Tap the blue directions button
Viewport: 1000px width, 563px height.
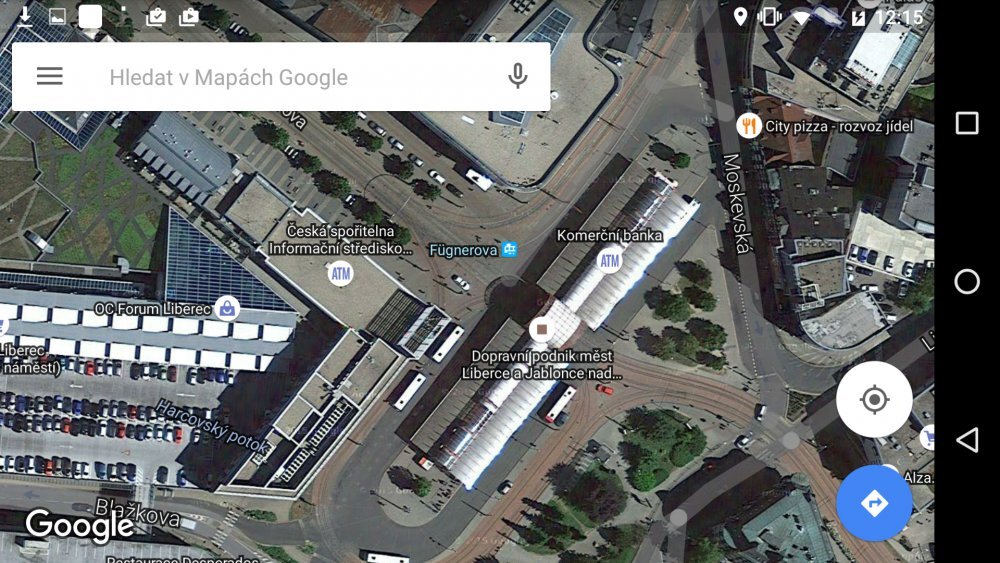[x=874, y=503]
